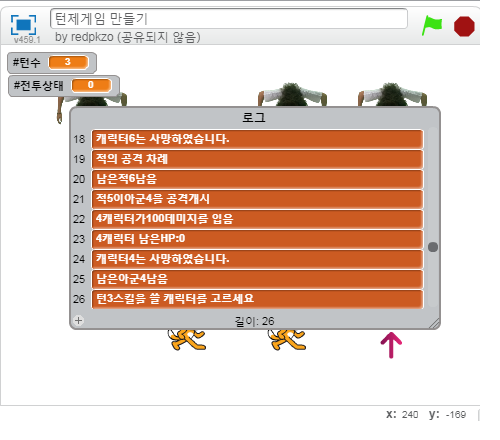Click the version label v459.1
Viewport: 500px width, 440px height.
pos(27,40)
